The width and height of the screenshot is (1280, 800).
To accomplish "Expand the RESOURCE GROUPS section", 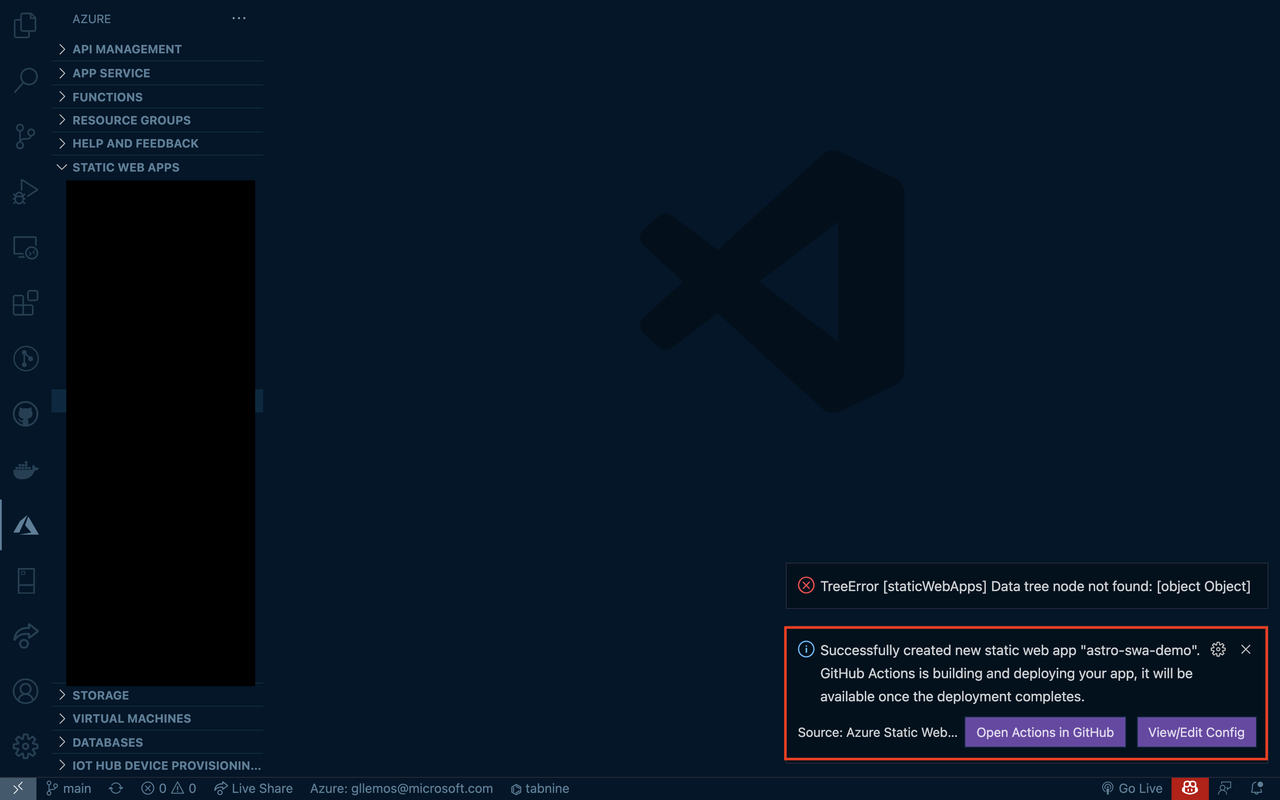I will [x=158, y=120].
